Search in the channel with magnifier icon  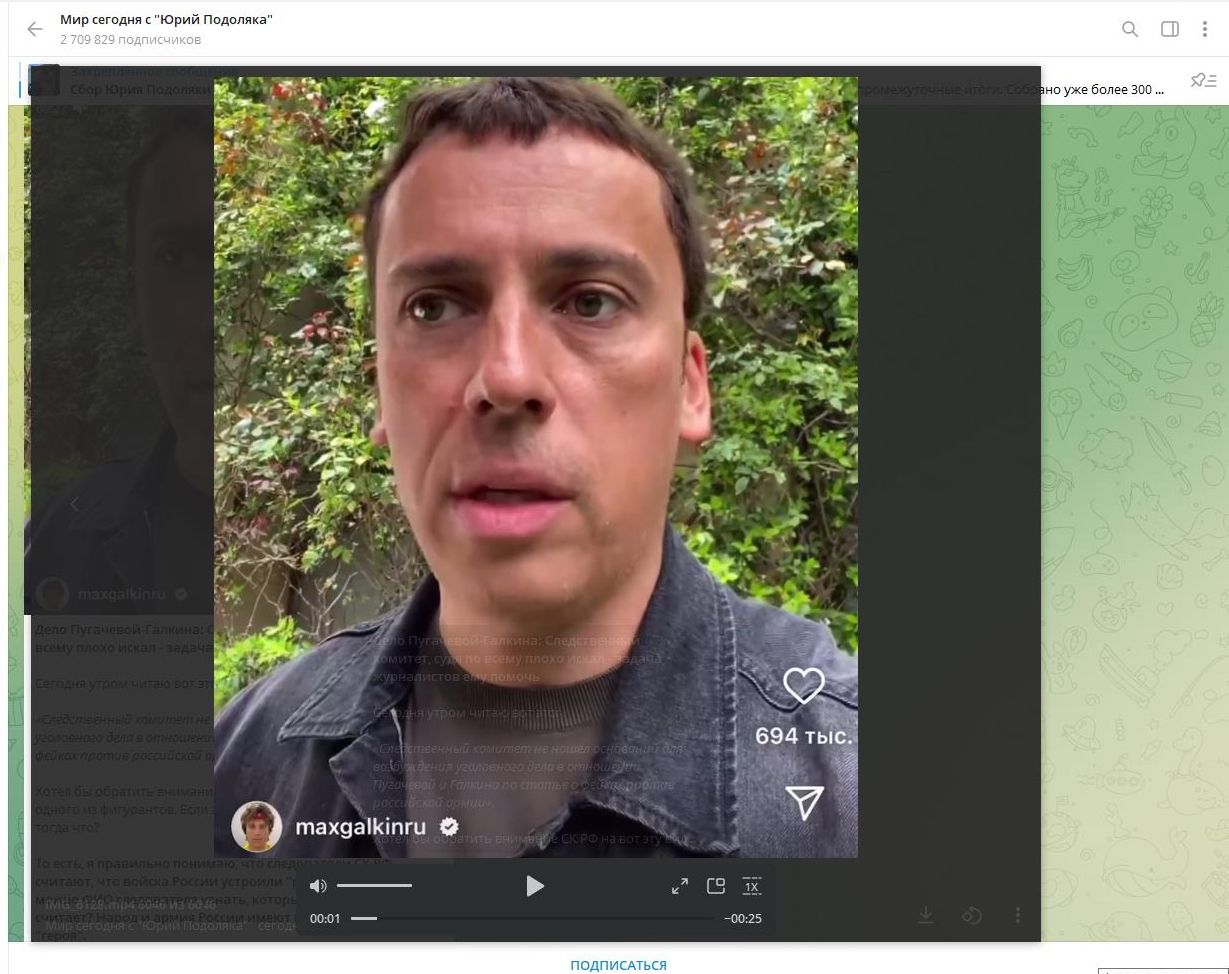pyautogui.click(x=1130, y=29)
